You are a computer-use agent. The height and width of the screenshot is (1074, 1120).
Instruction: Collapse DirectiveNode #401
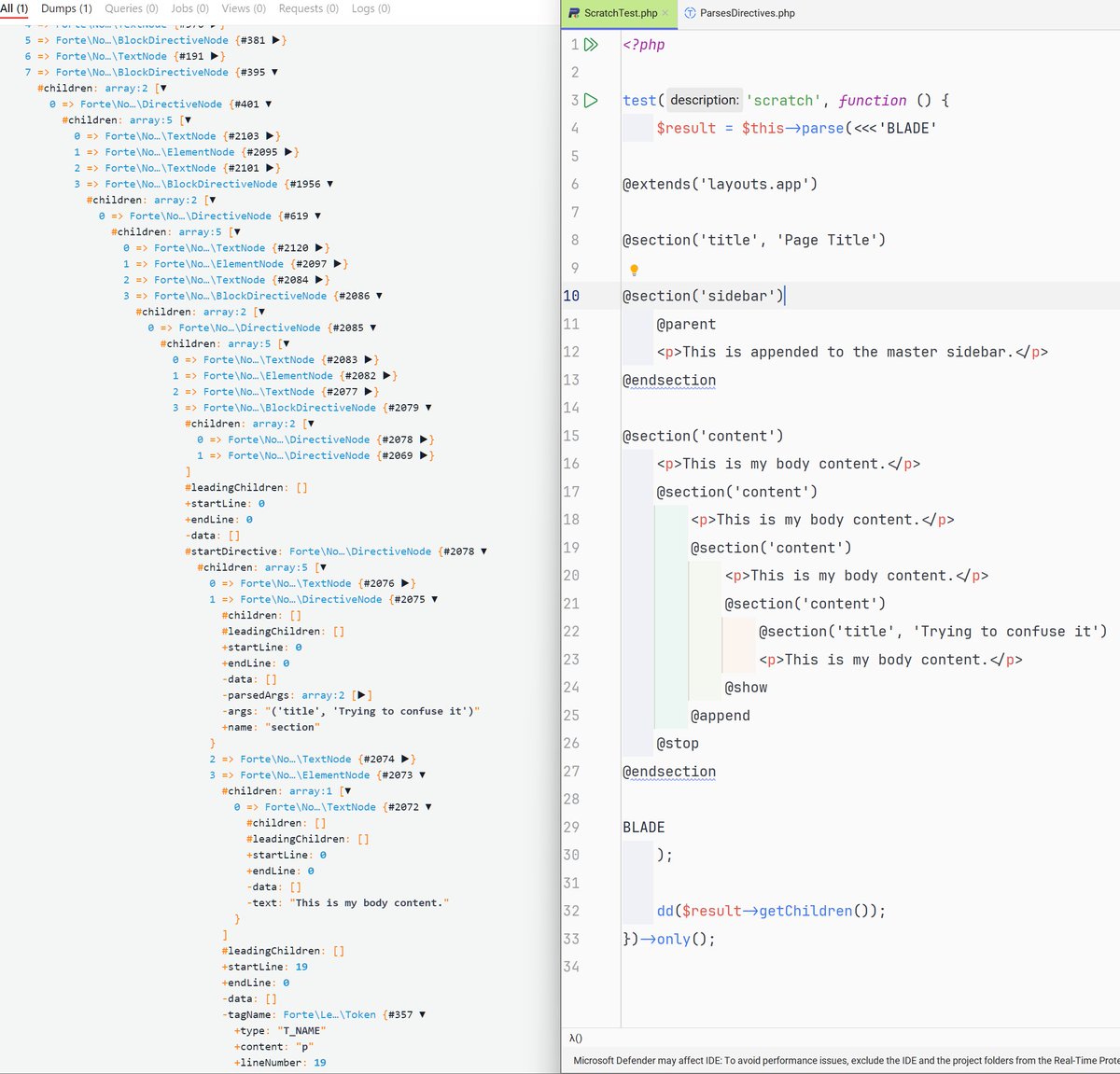point(269,105)
